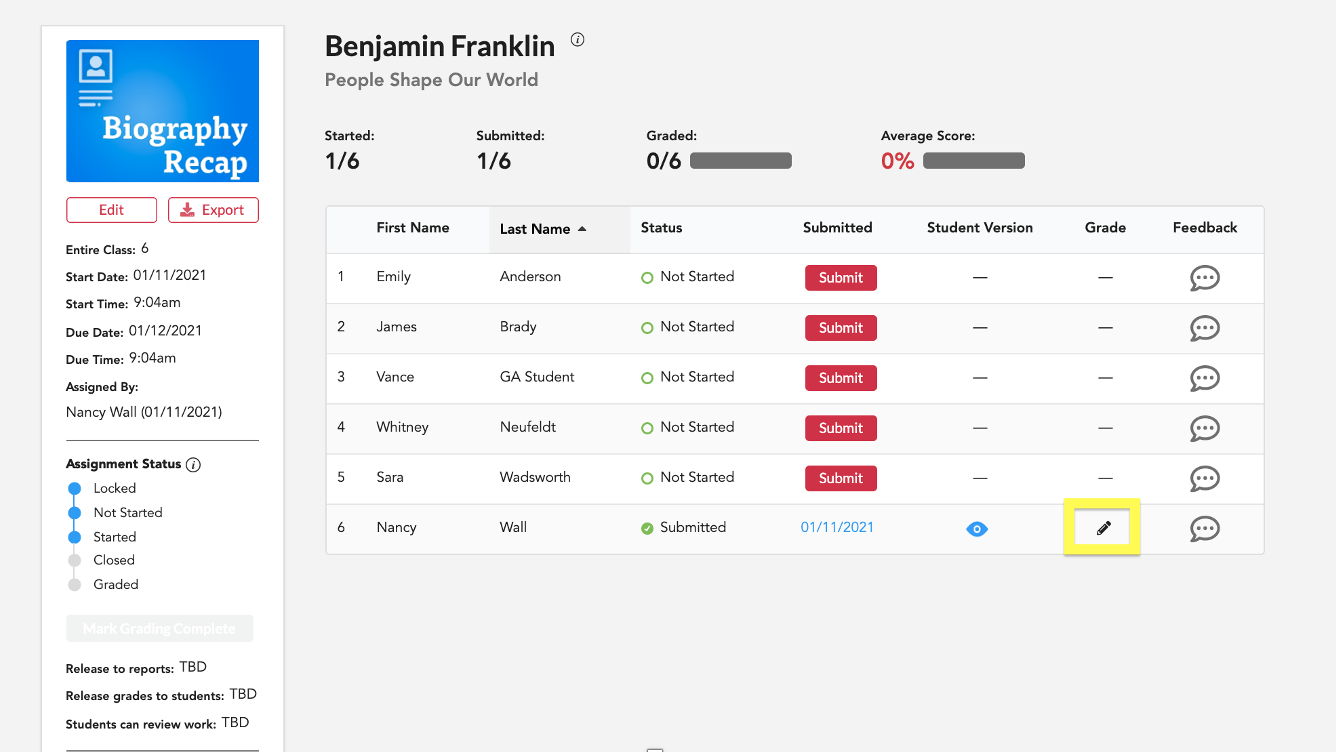Open feedback bubble for James Brady
This screenshot has width=1336, height=752.
[x=1204, y=328]
